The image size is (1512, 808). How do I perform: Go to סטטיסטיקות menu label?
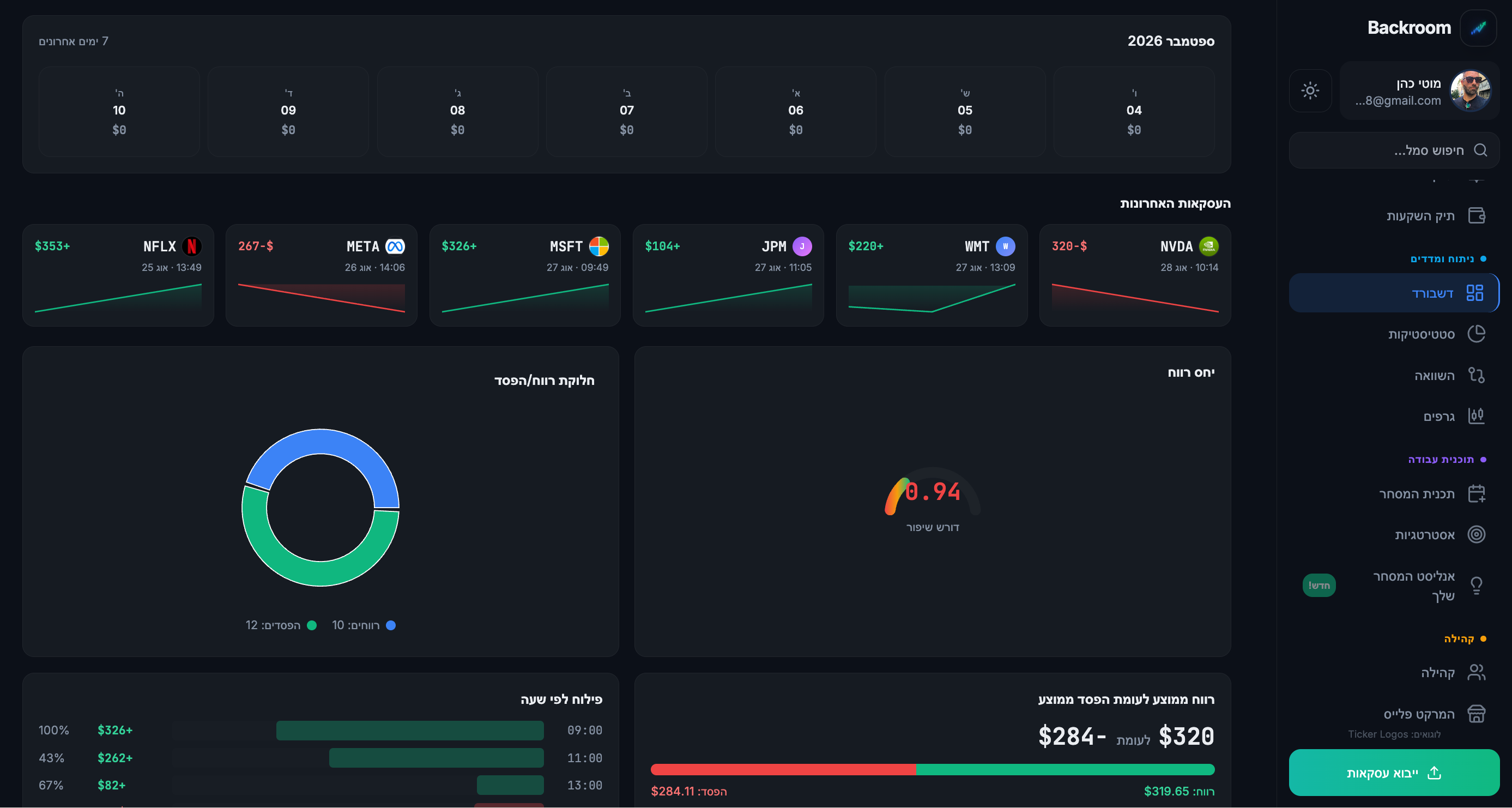pyautogui.click(x=1421, y=334)
